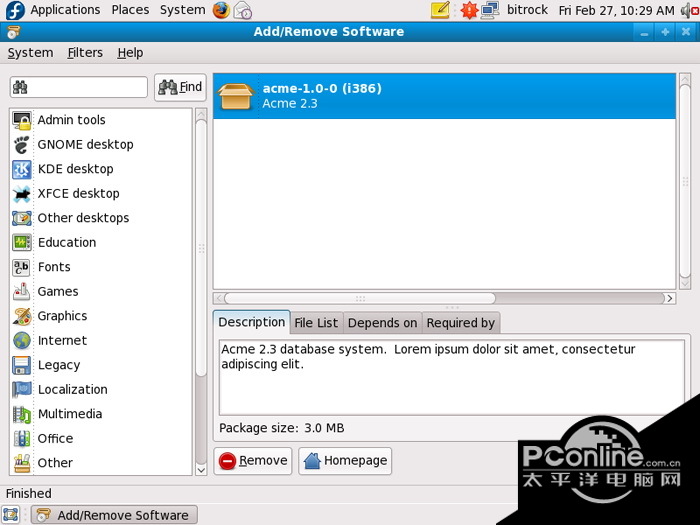700x525 pixels.
Task: Open the sticky notes panel icon
Action: point(440,10)
